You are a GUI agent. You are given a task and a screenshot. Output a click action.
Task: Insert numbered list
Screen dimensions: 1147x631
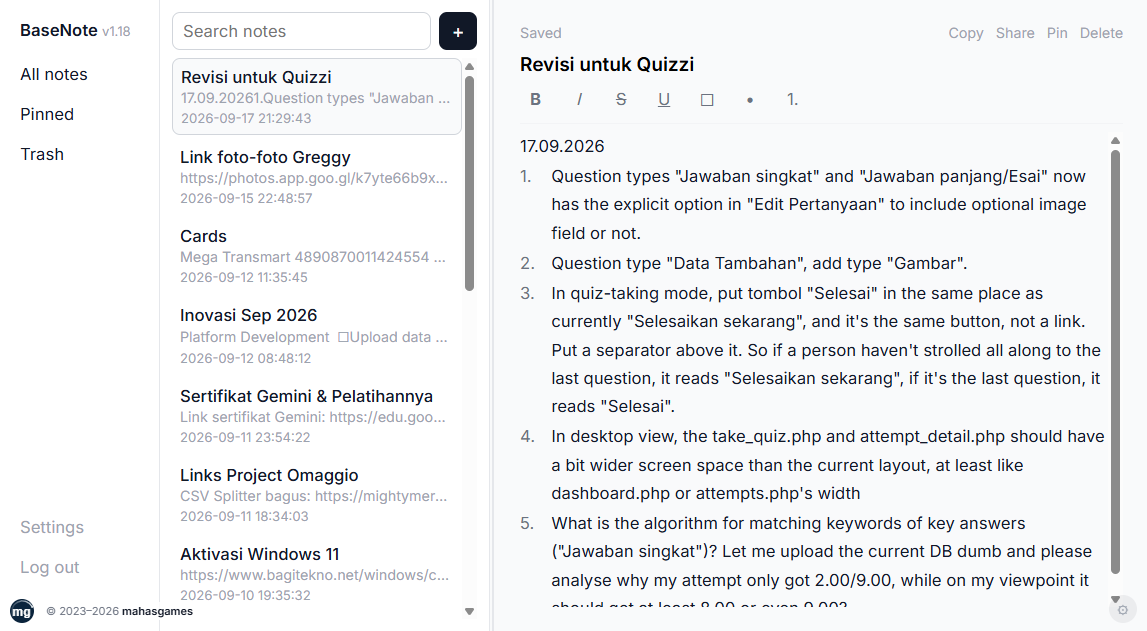(x=792, y=99)
